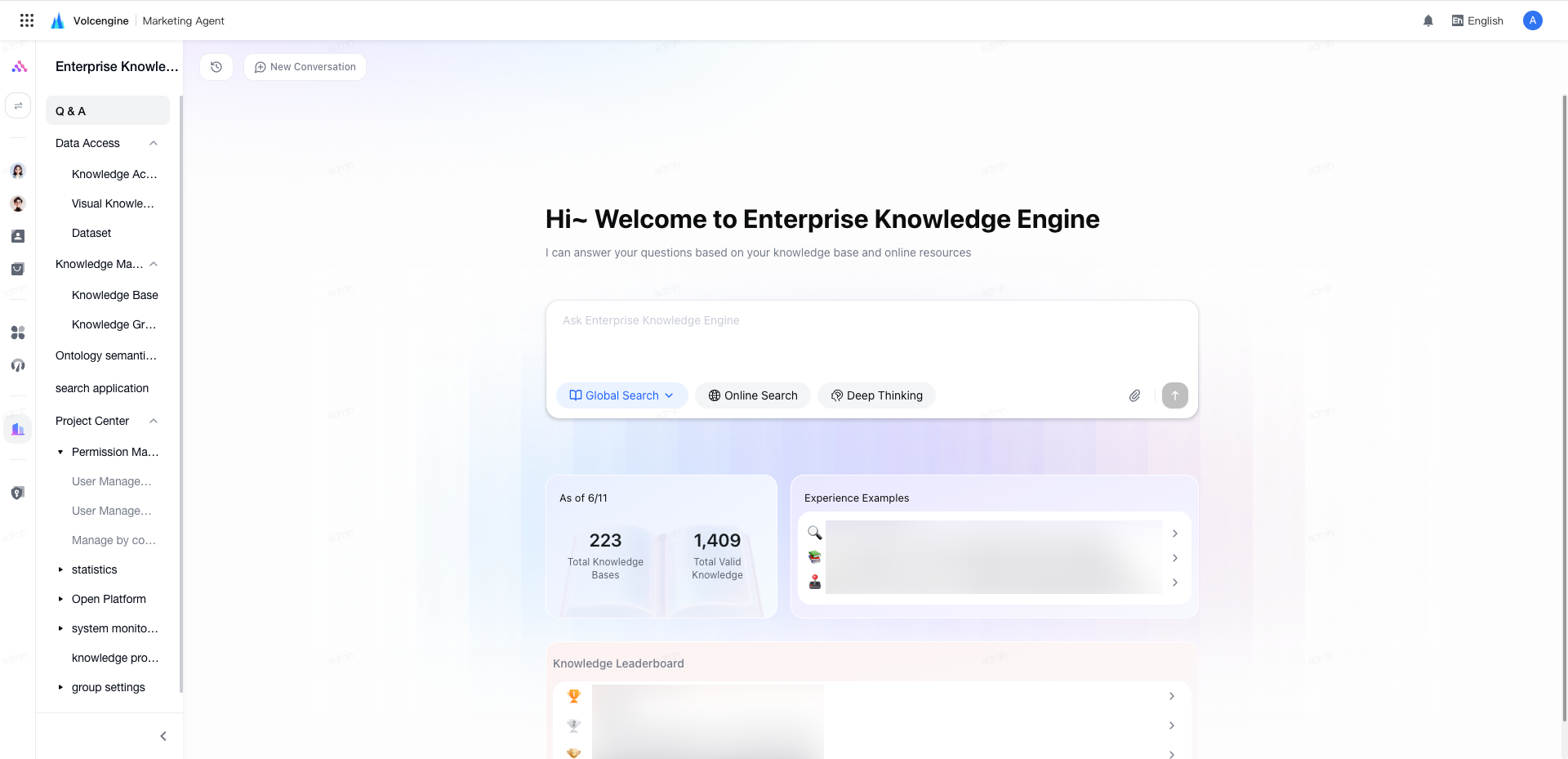Click the sidebar vertical scrollbar

(x=180, y=394)
